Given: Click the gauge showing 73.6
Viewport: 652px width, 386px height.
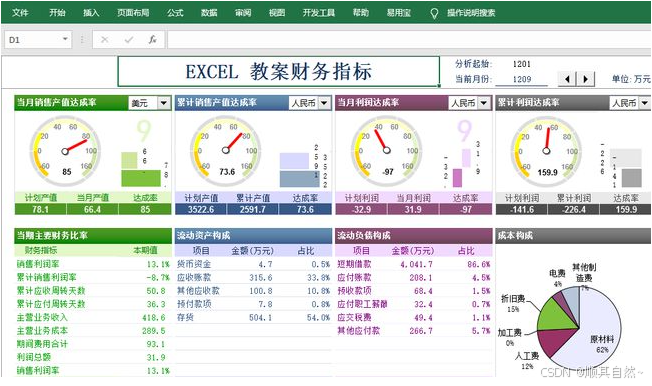Looking at the screenshot, I should tap(226, 151).
